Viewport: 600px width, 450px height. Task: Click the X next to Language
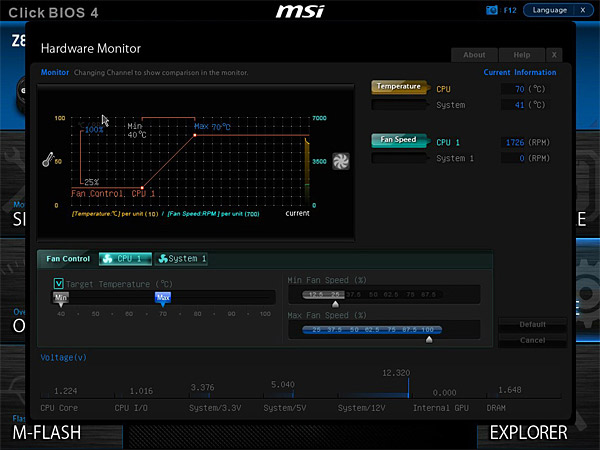pos(583,10)
